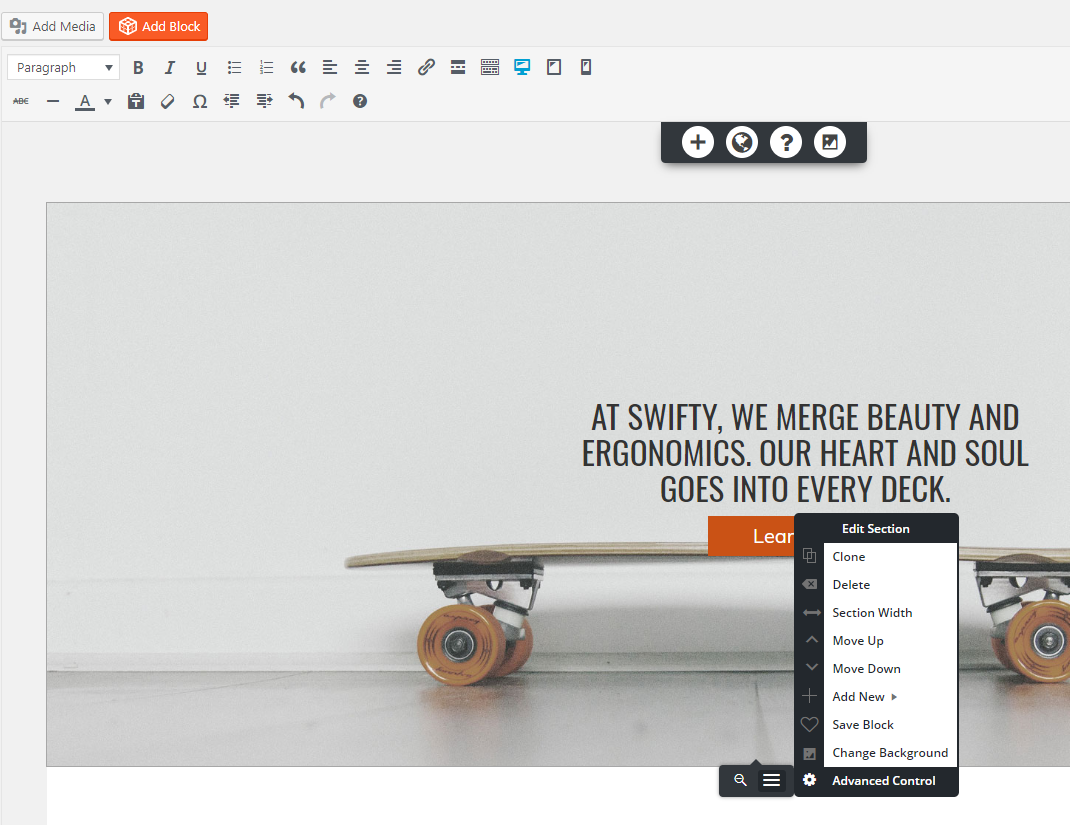Click the globe icon in dark toolbar
Screen dimensions: 1070x825
(742, 142)
